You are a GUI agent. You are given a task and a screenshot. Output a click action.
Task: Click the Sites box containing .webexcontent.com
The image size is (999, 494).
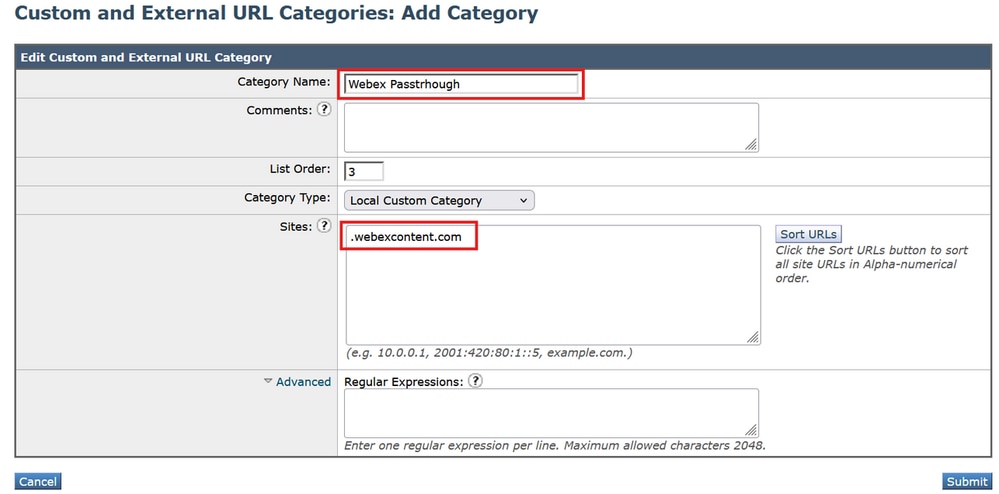pyautogui.click(x=550, y=285)
